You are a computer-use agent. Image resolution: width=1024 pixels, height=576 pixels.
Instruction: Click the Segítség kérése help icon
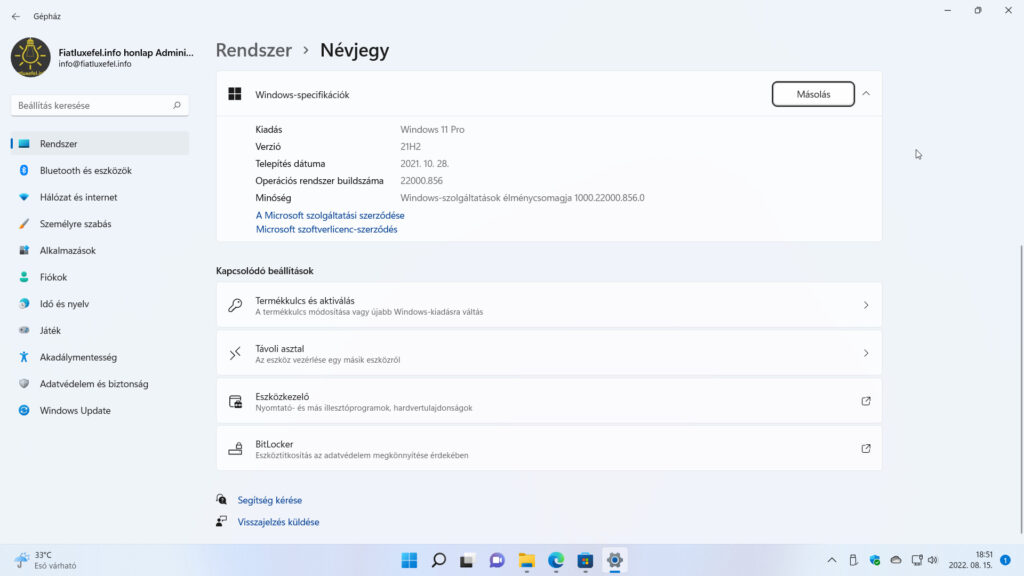click(222, 500)
